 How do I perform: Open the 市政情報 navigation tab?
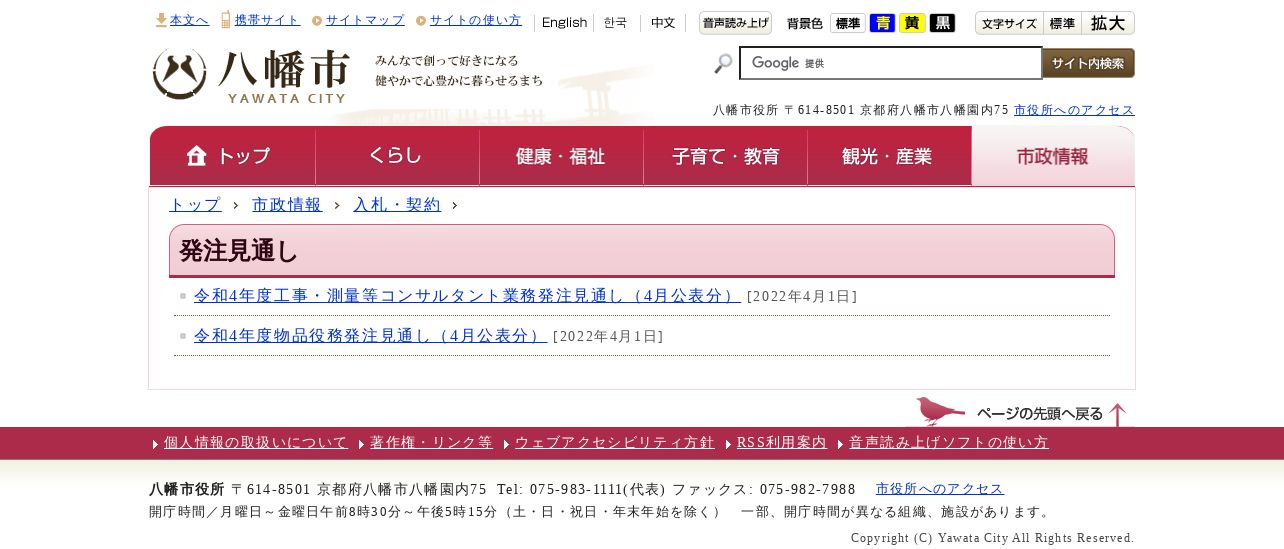point(1053,156)
